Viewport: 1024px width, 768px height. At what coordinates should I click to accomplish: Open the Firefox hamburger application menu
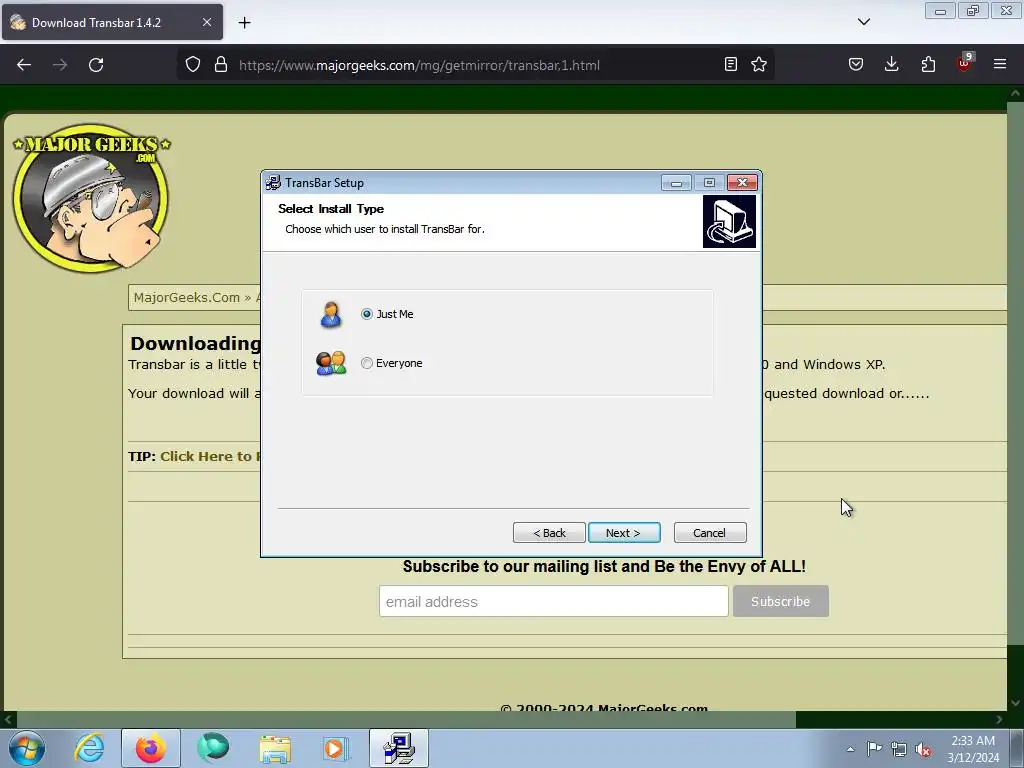[x=1000, y=65]
